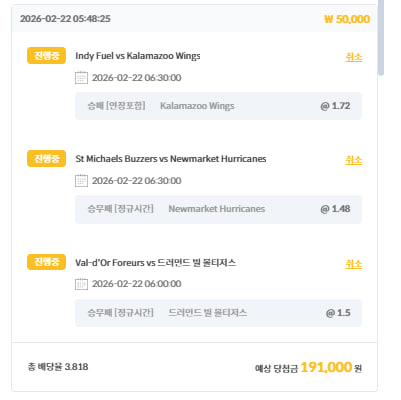Click the vertical scrollbar thumb
The image size is (401, 400).
[381, 37]
